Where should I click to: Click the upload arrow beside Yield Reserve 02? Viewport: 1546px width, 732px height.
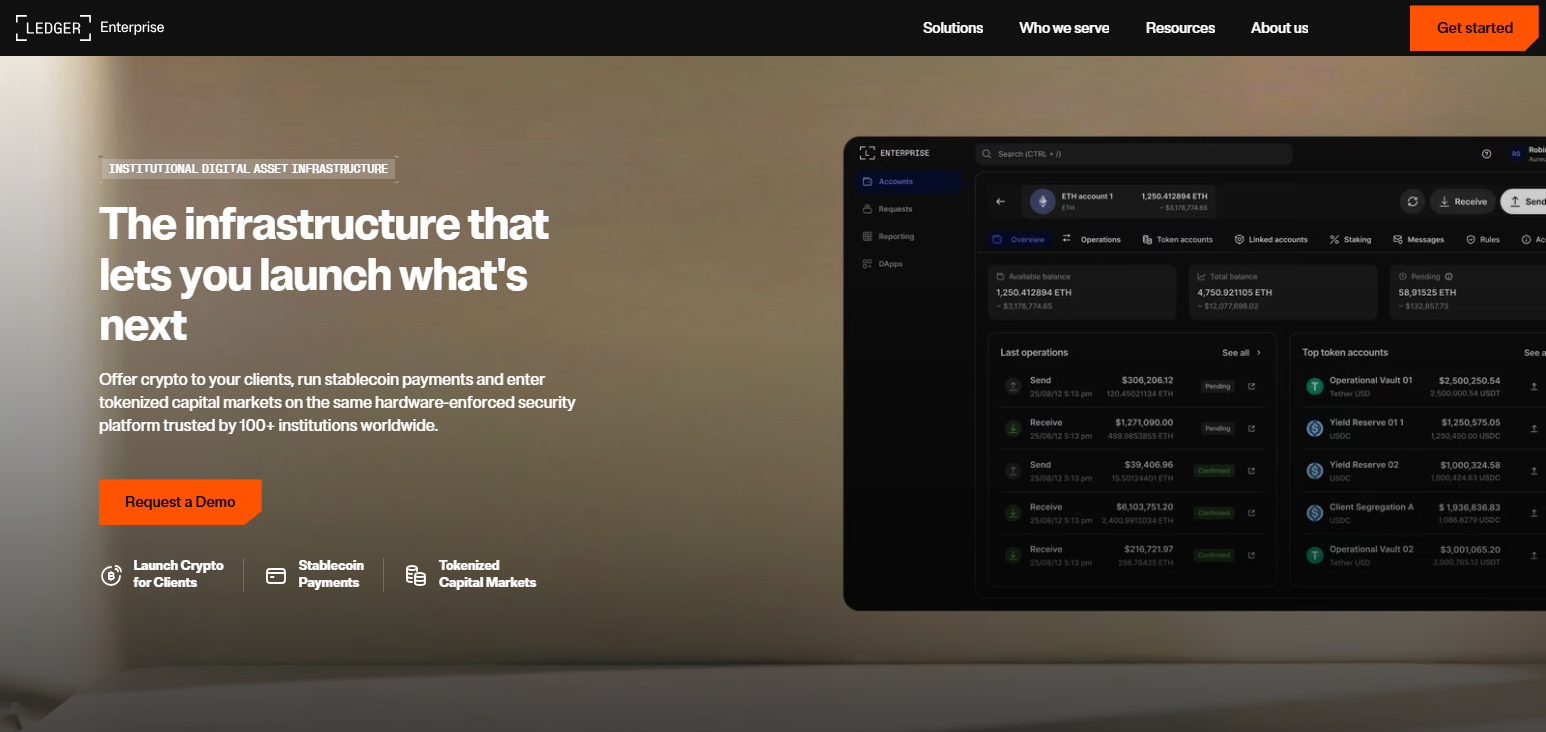pos(1534,470)
